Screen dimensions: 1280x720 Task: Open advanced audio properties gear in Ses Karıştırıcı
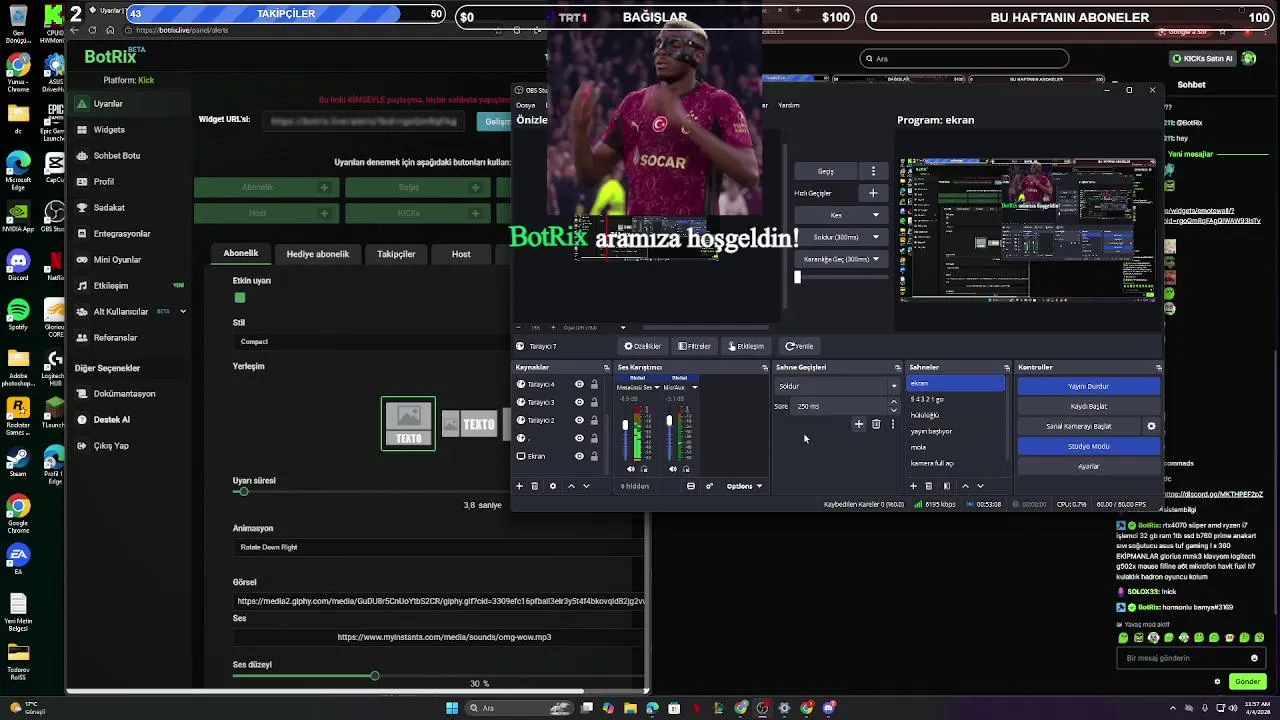709,486
